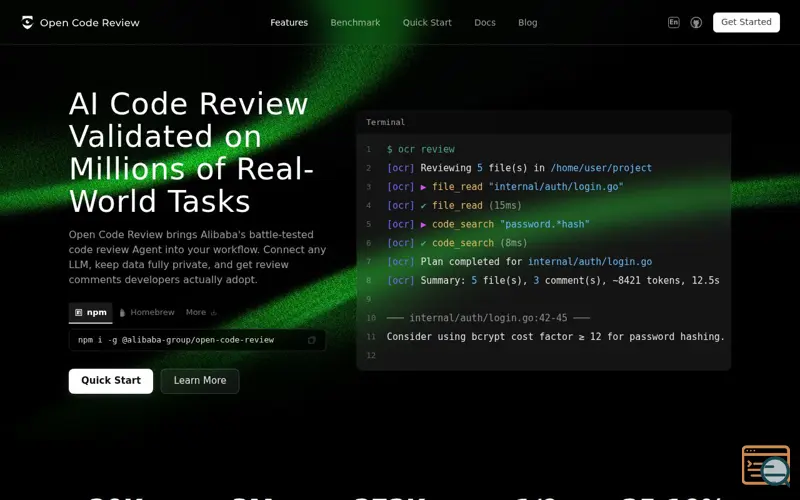Click the white Quick Start hero button

pos(111,381)
